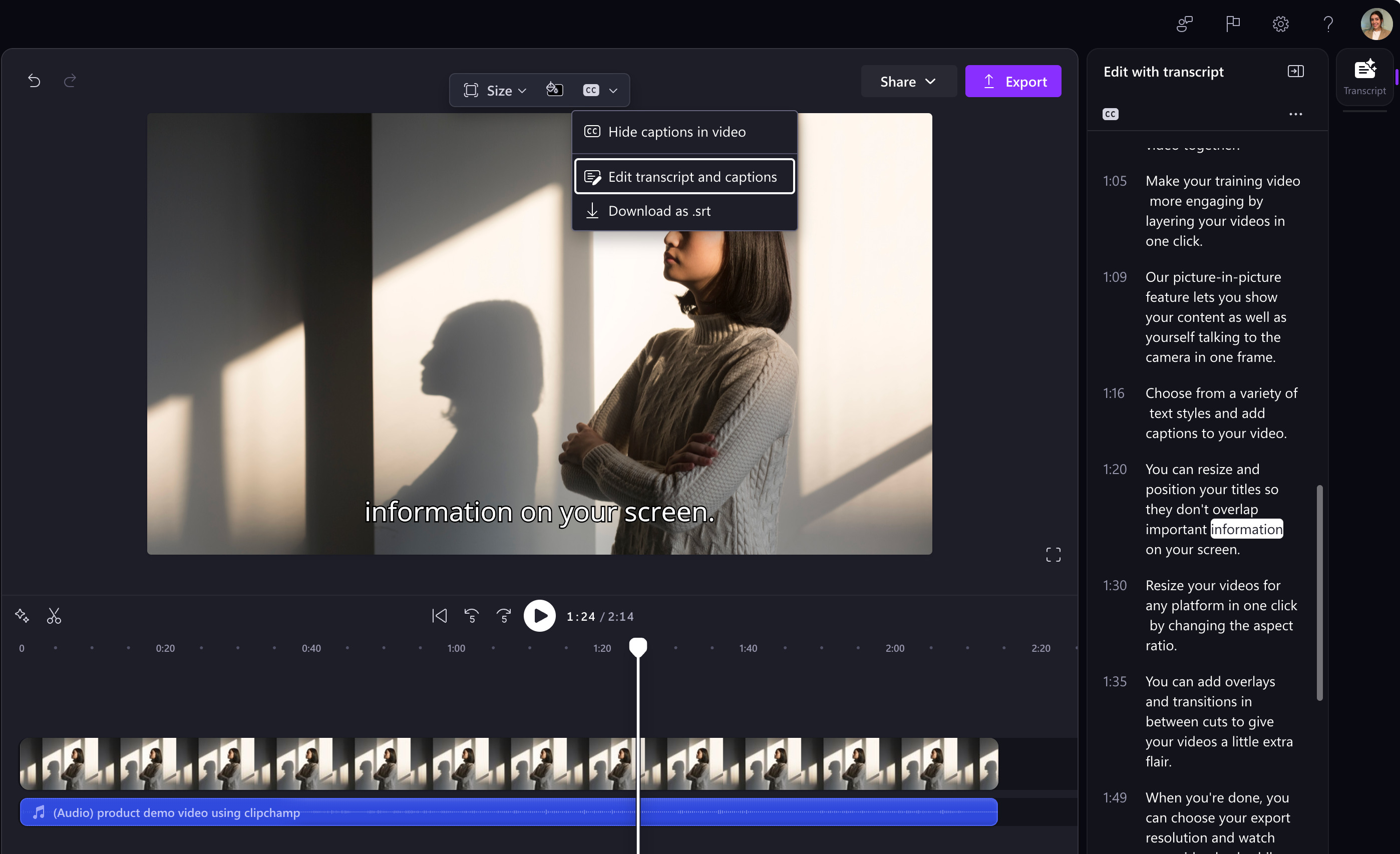Open the Size dropdown

(x=494, y=90)
